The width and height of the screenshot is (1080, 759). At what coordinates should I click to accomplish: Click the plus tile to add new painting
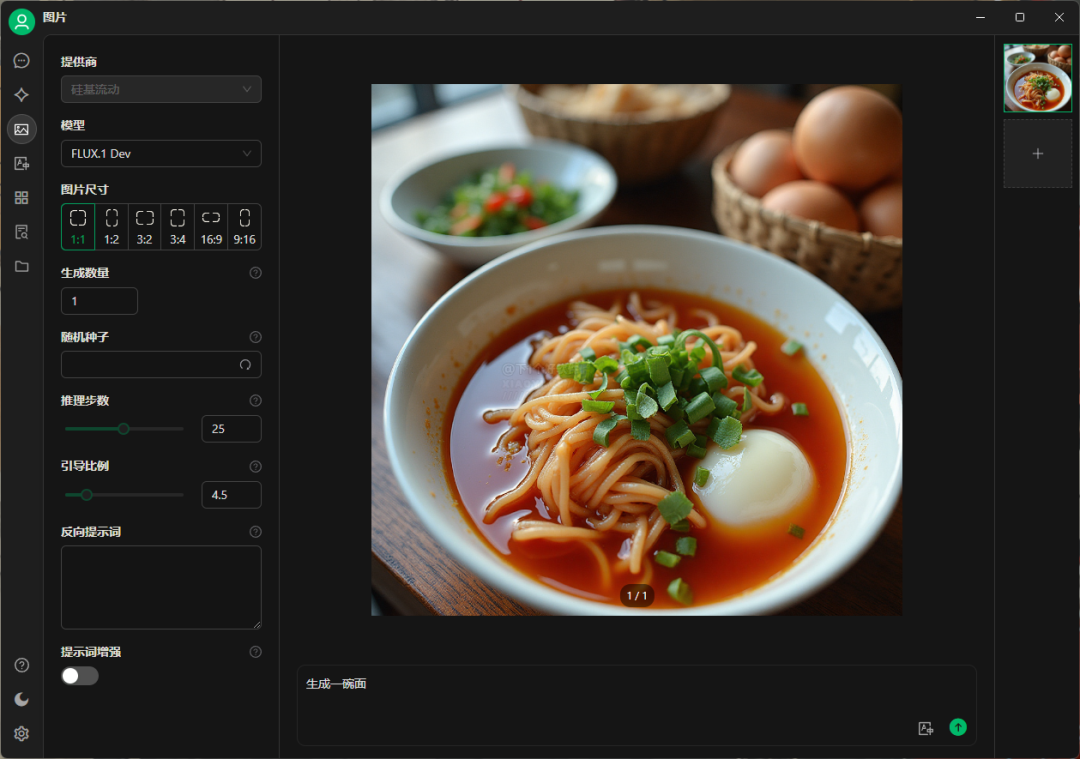1037,154
